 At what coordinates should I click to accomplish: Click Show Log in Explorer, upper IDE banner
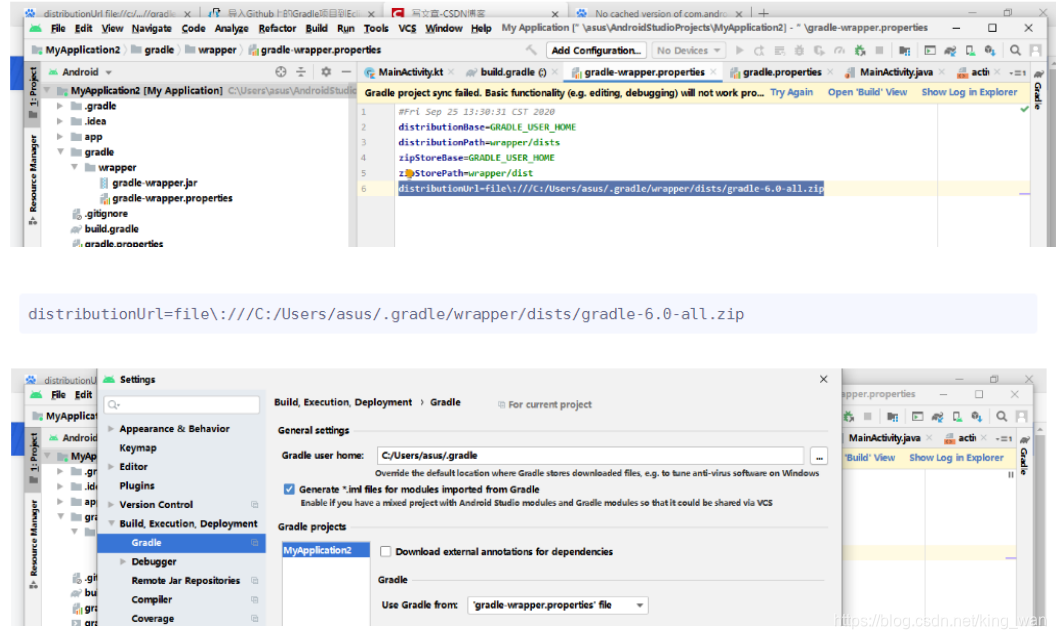pyautogui.click(x=969, y=92)
